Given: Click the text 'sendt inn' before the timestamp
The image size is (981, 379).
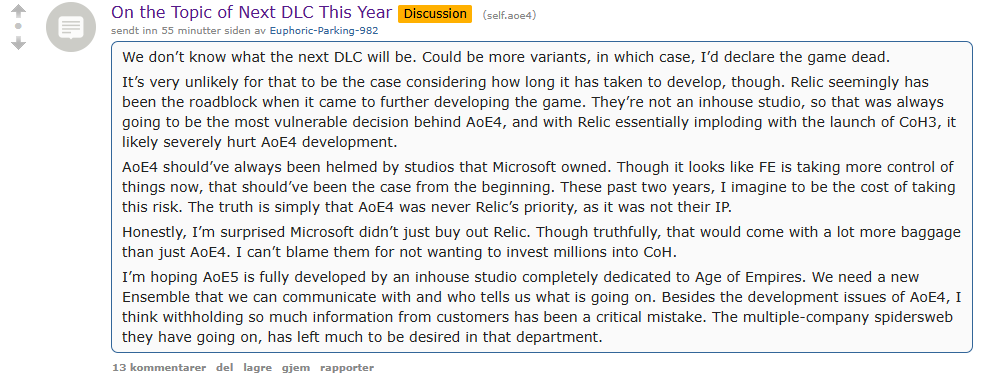Looking at the screenshot, I should pyautogui.click(x=135, y=30).
